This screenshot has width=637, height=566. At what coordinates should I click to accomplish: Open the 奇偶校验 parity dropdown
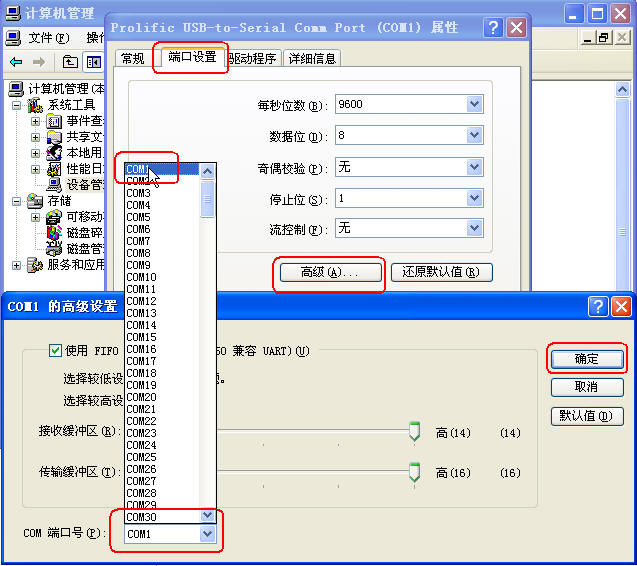pyautogui.click(x=474, y=167)
